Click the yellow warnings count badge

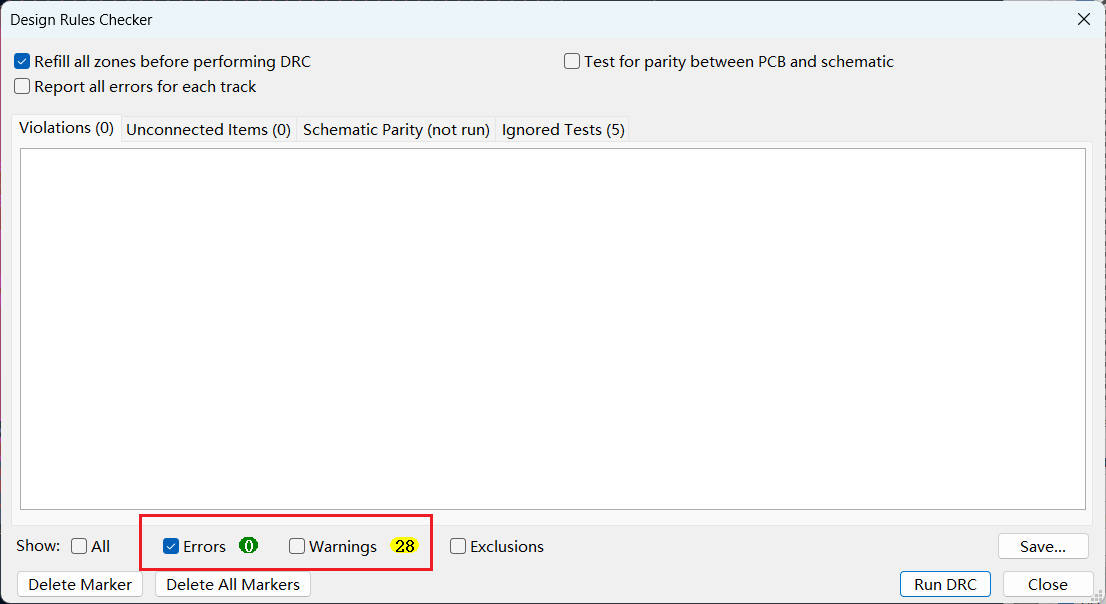click(404, 546)
